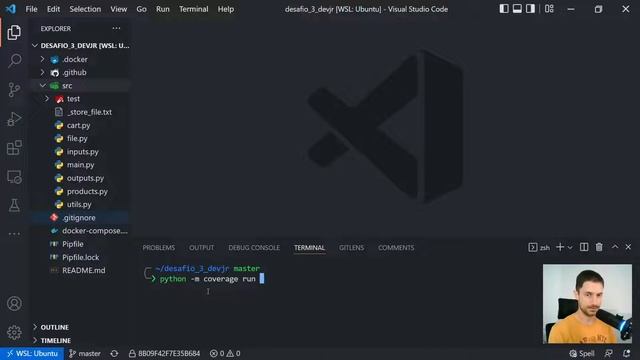Image resolution: width=640 pixels, height=360 pixels.
Task: Open the Edit menu
Action: tap(53, 9)
